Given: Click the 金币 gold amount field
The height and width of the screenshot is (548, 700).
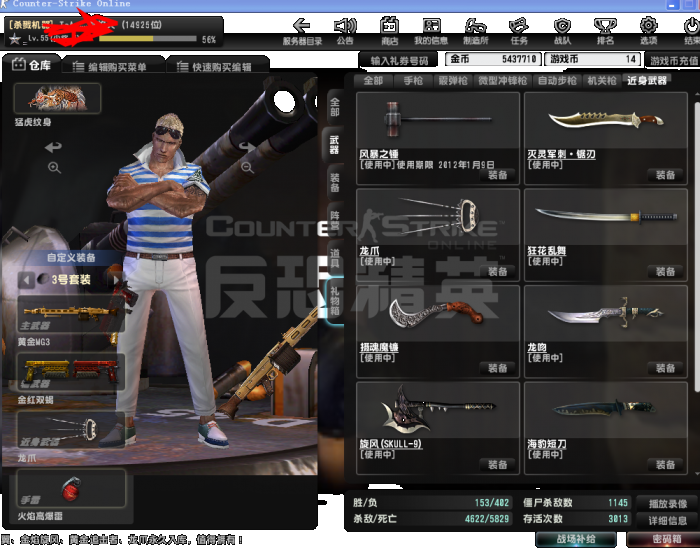Looking at the screenshot, I should coord(493,59).
